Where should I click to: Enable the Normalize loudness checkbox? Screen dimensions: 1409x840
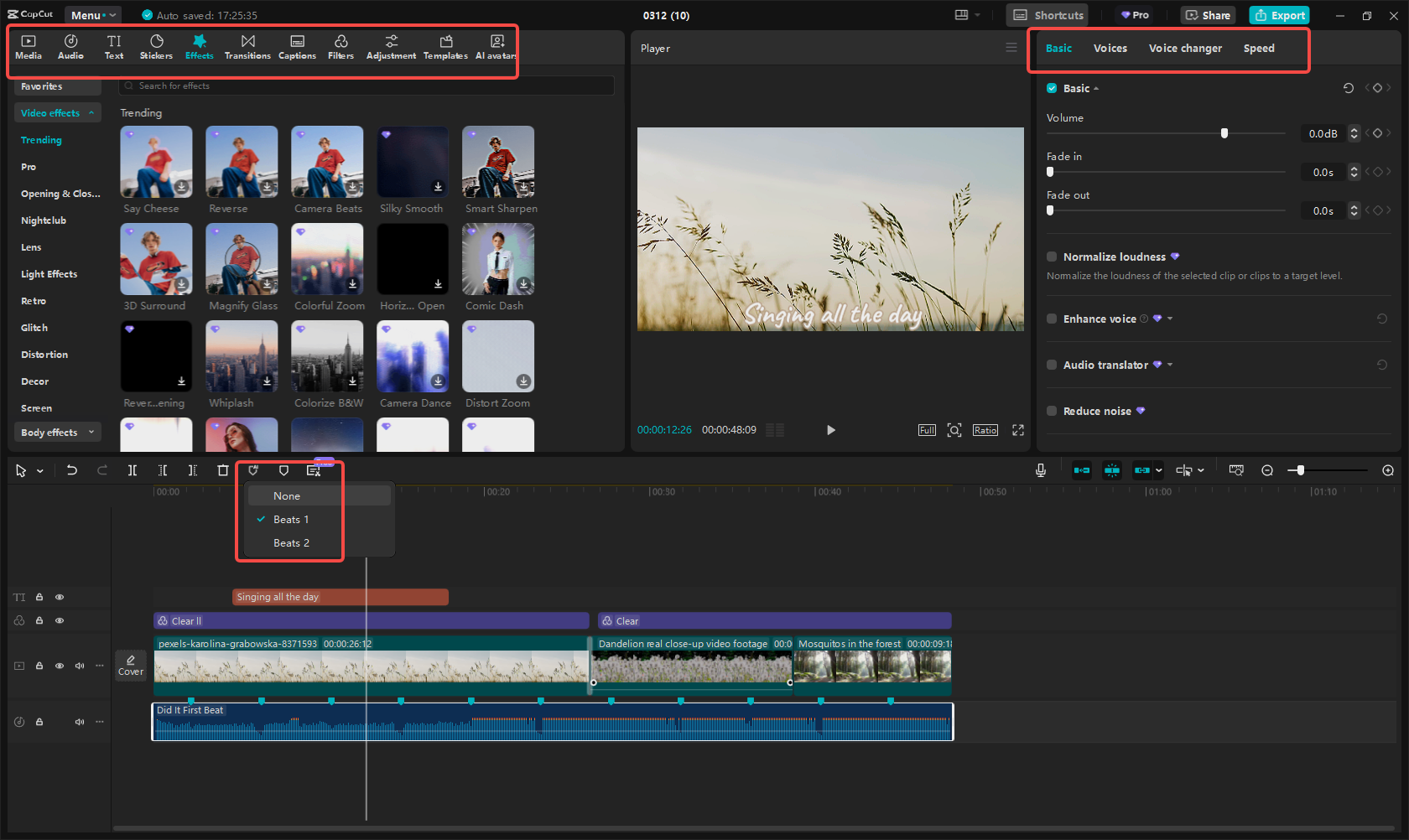pyautogui.click(x=1052, y=257)
